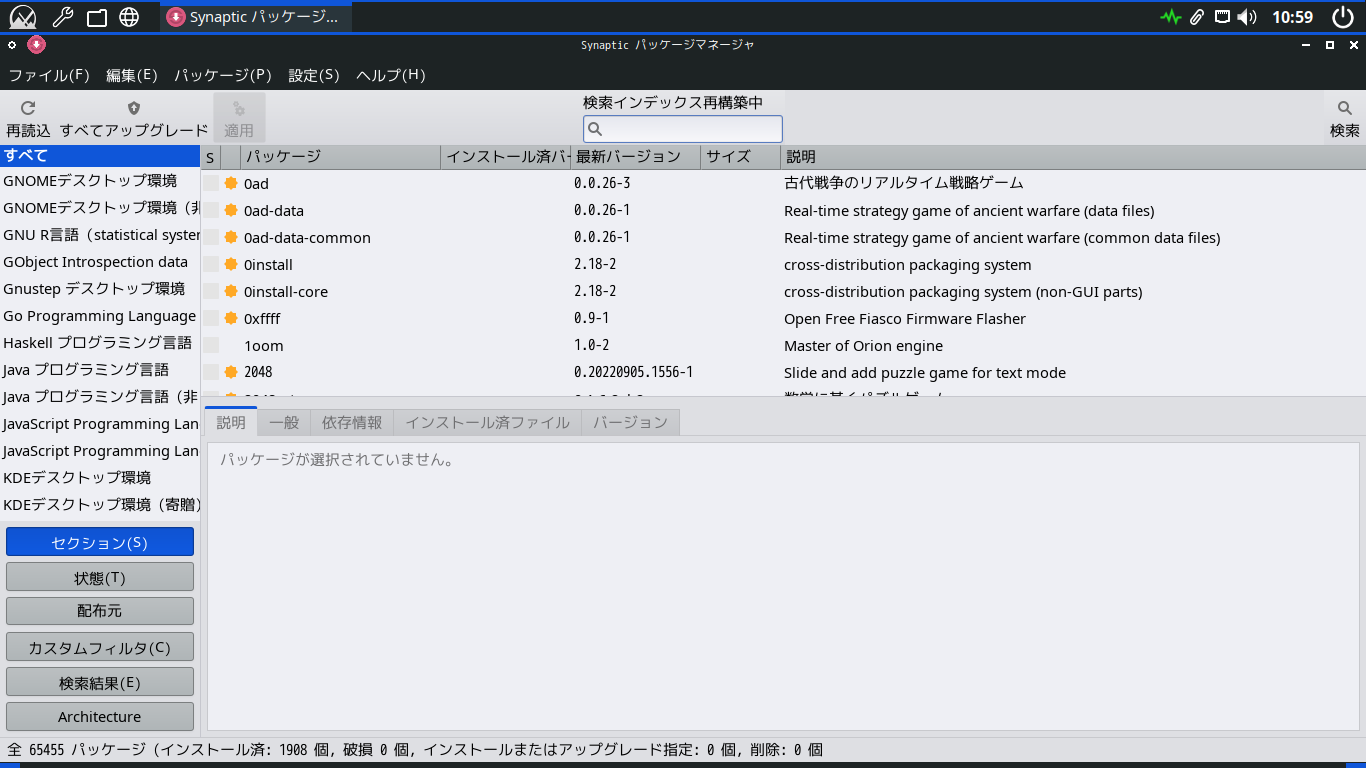Screen dimensions: 1366x768
Task: Focus the quick search input field
Action: pyautogui.click(x=683, y=129)
